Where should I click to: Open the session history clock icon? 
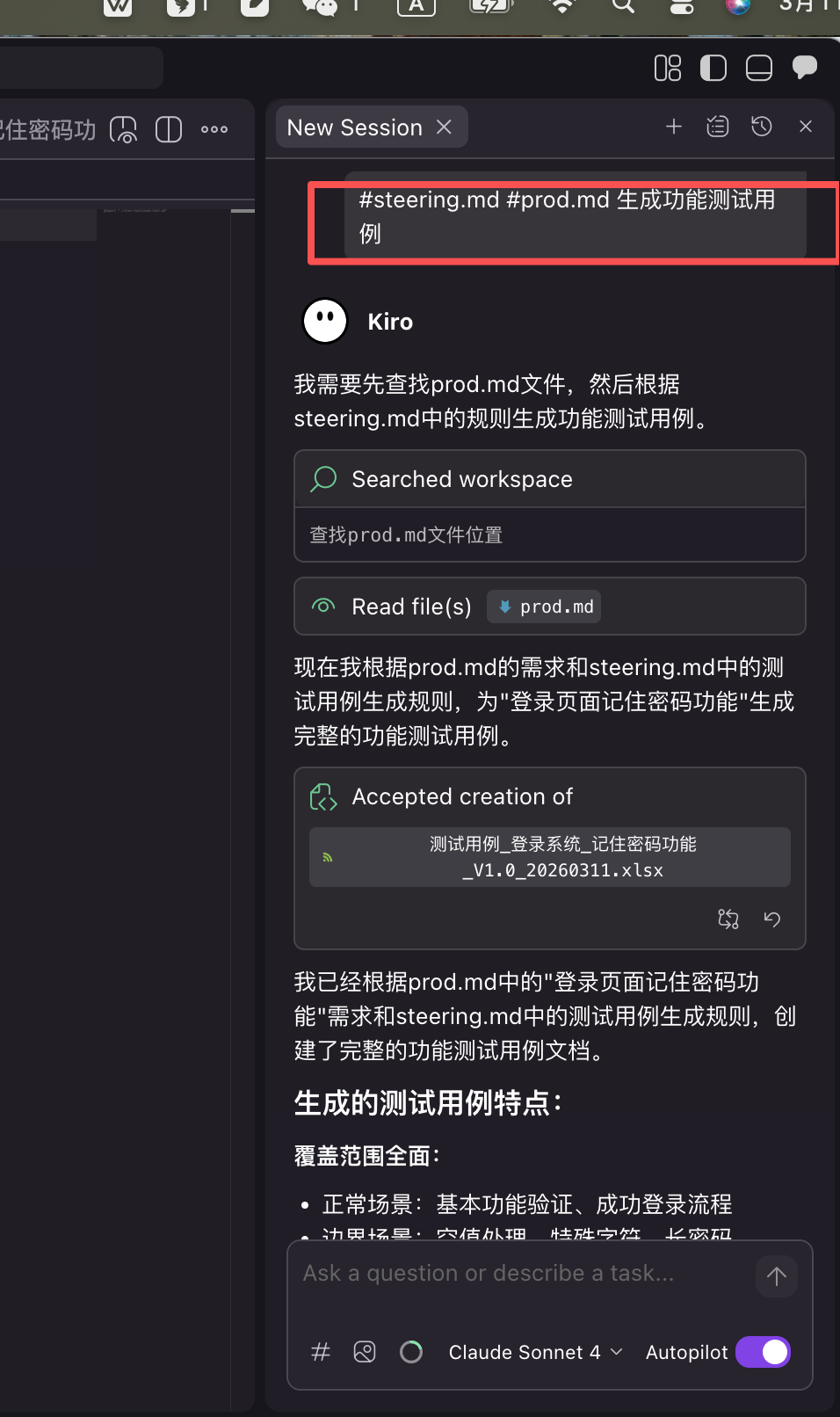tap(761, 127)
